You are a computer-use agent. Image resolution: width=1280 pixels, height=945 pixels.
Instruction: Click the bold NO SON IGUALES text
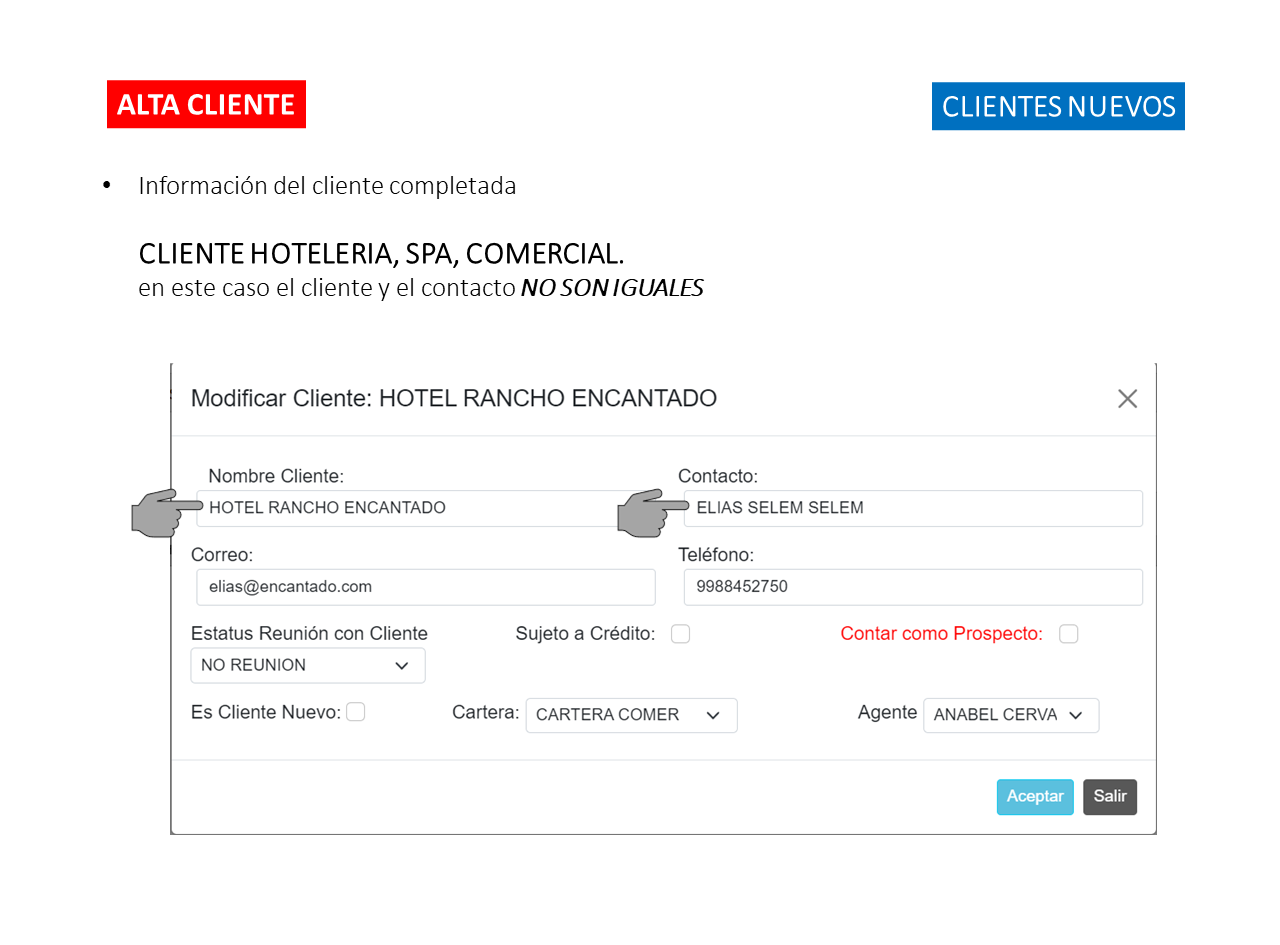click(x=612, y=288)
